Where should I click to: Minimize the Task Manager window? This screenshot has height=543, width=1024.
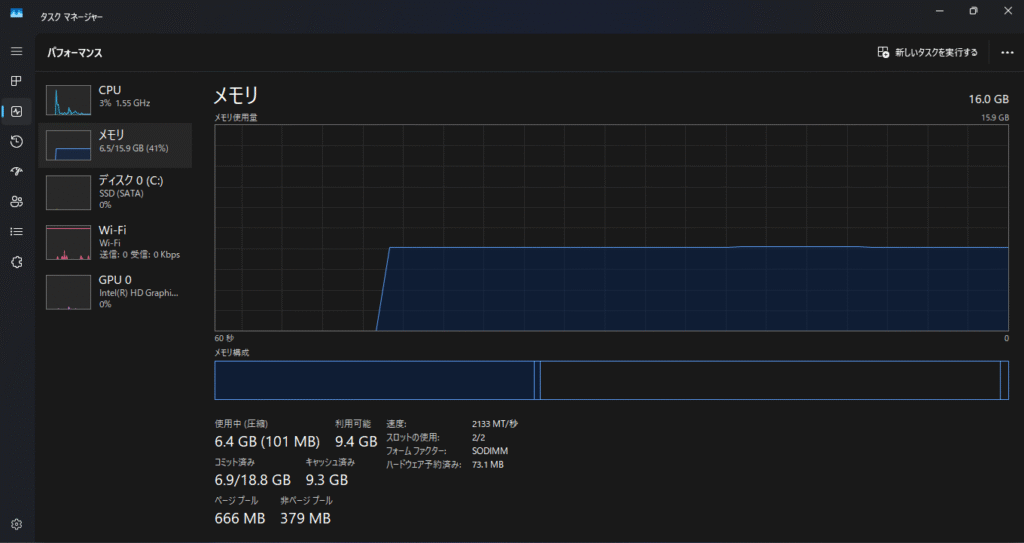[940, 11]
